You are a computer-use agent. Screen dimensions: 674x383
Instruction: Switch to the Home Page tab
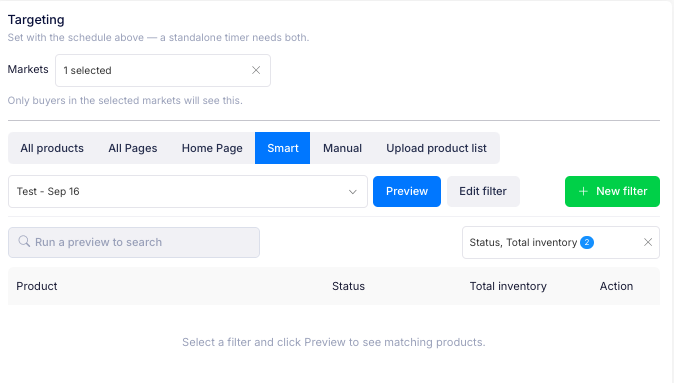tap(212, 148)
